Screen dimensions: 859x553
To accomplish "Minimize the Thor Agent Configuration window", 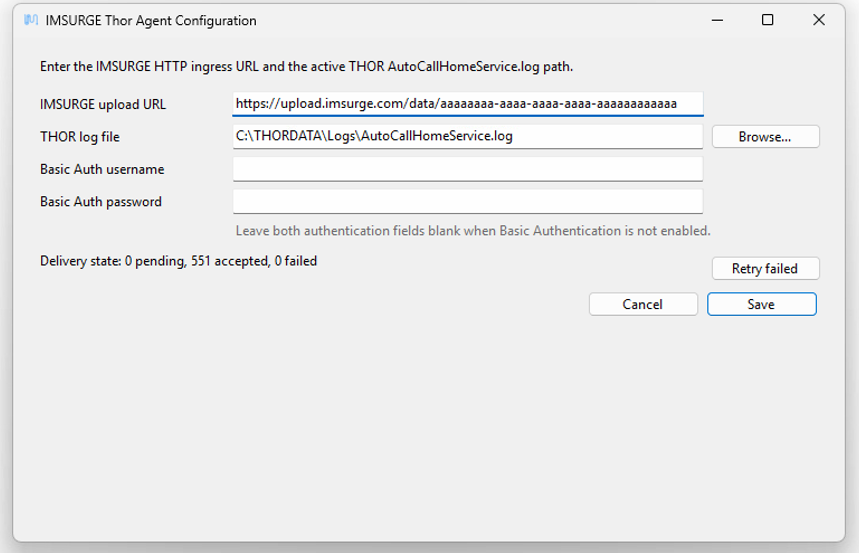I will click(x=717, y=20).
